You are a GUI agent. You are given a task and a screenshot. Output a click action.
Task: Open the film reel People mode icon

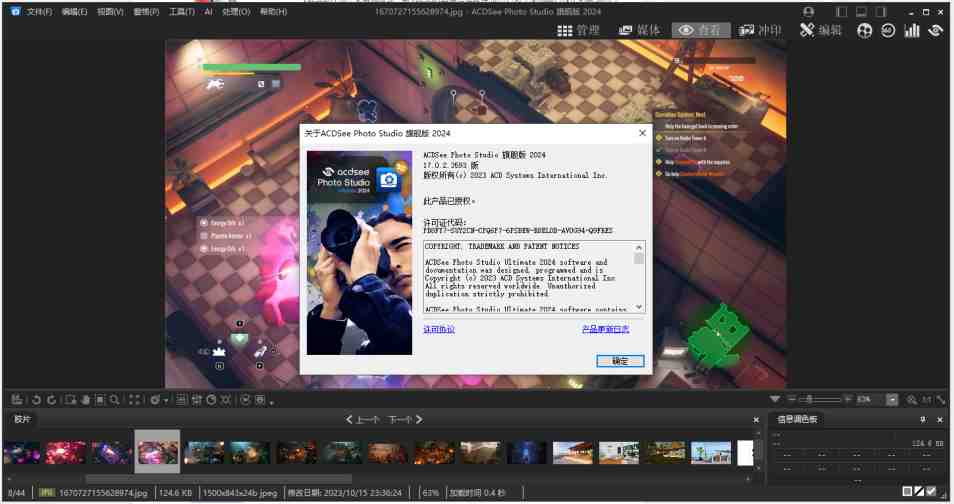coord(865,30)
